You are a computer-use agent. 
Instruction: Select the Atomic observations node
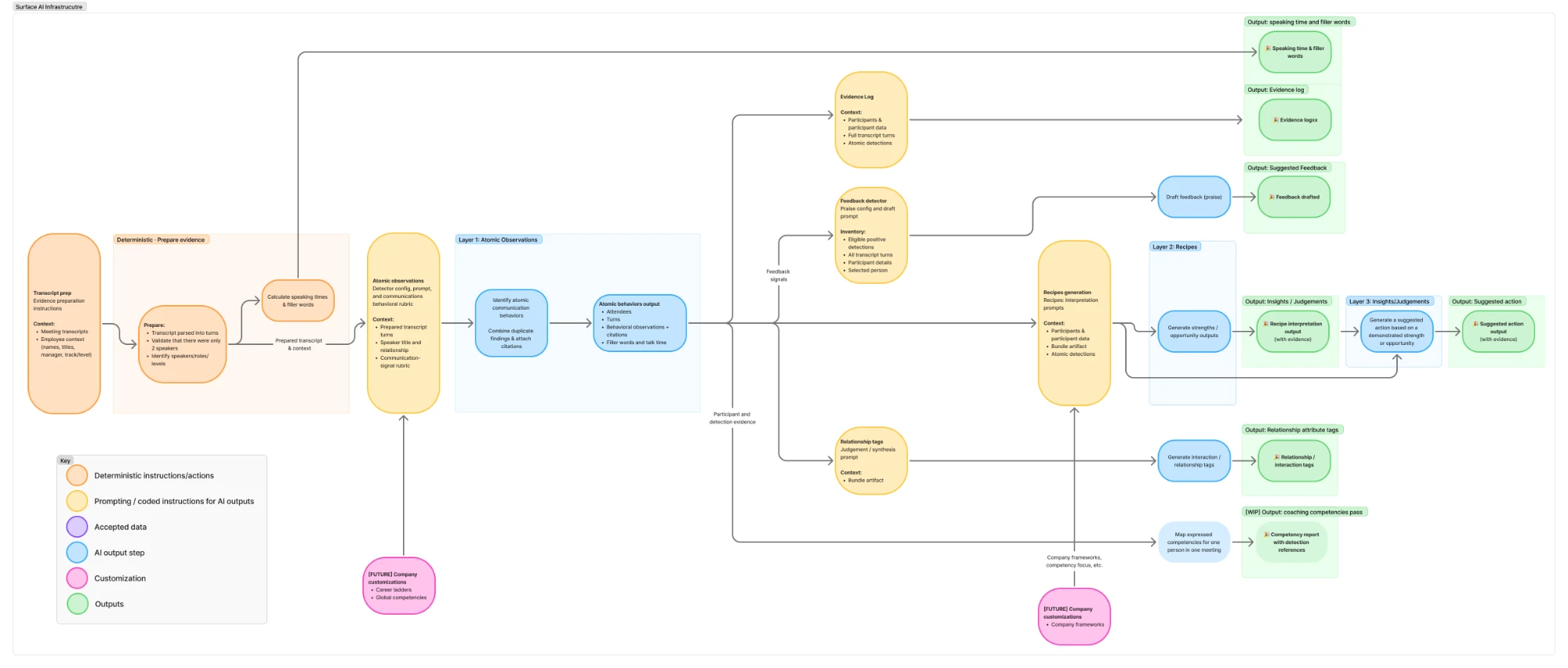(x=404, y=323)
